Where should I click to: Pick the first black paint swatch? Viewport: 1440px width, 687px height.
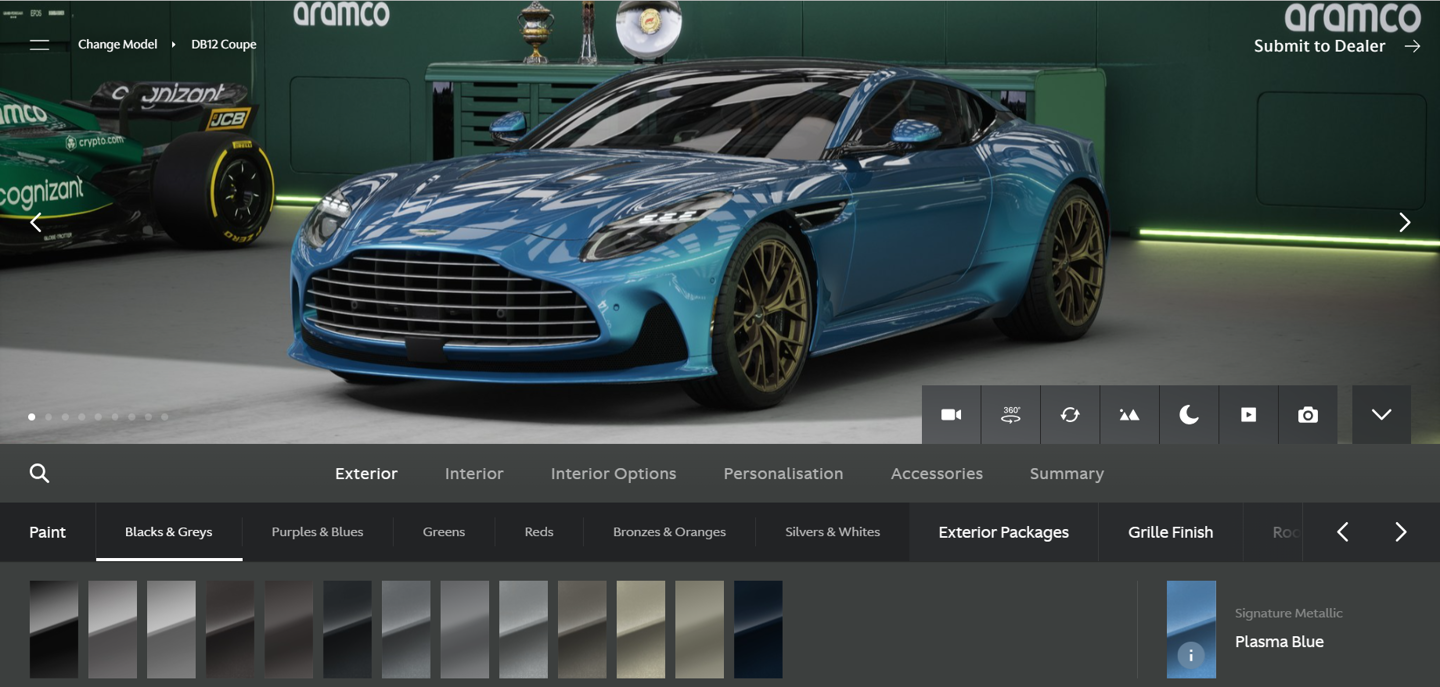(54, 630)
